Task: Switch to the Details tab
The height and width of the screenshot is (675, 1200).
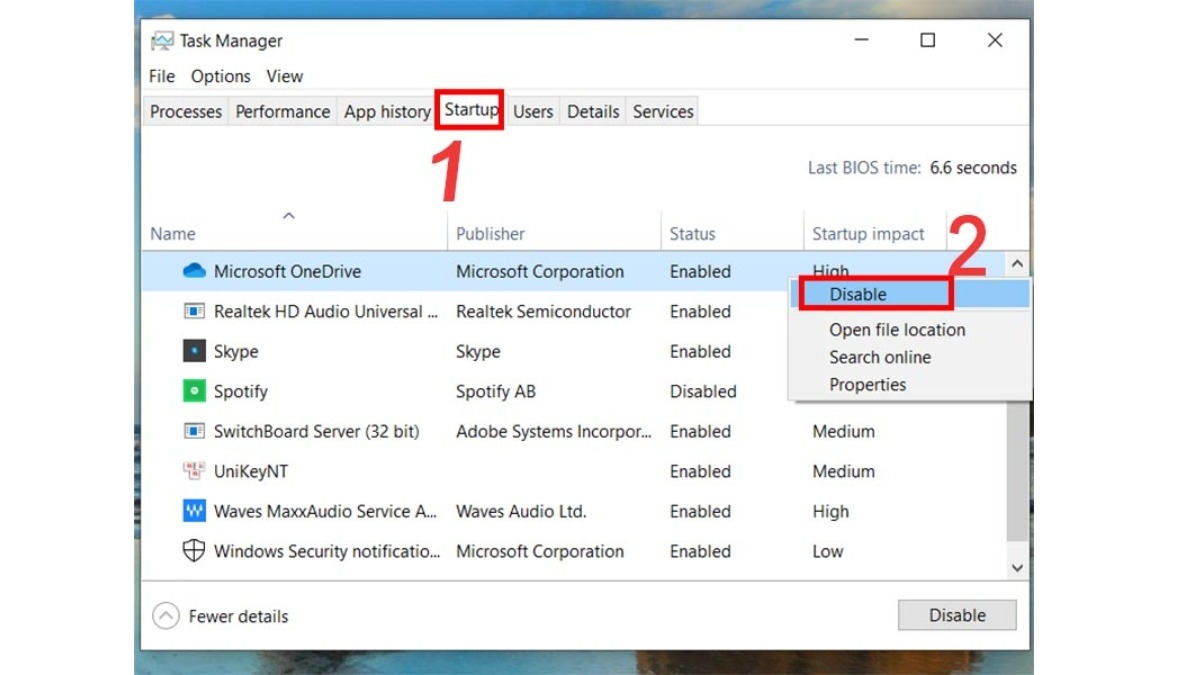Action: click(593, 112)
